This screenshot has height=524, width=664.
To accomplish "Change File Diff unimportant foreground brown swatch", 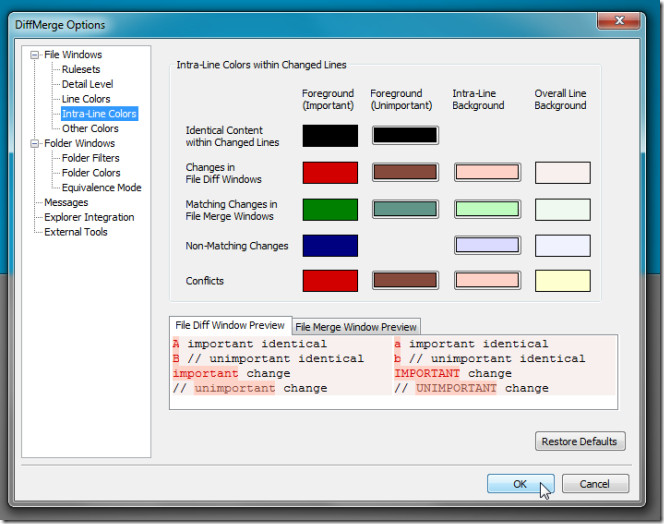I will click(405, 172).
